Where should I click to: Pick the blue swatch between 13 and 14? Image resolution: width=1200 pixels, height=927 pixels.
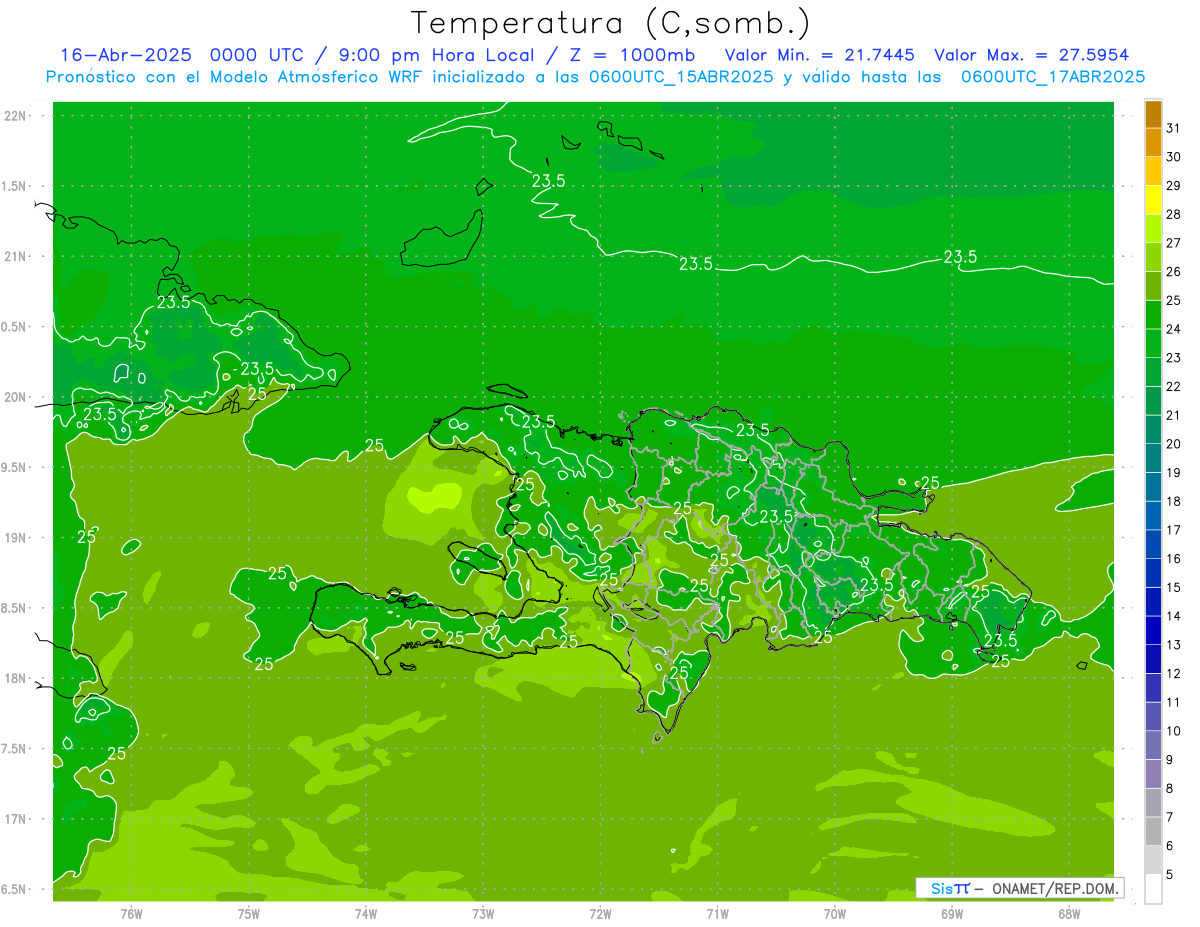1153,630
